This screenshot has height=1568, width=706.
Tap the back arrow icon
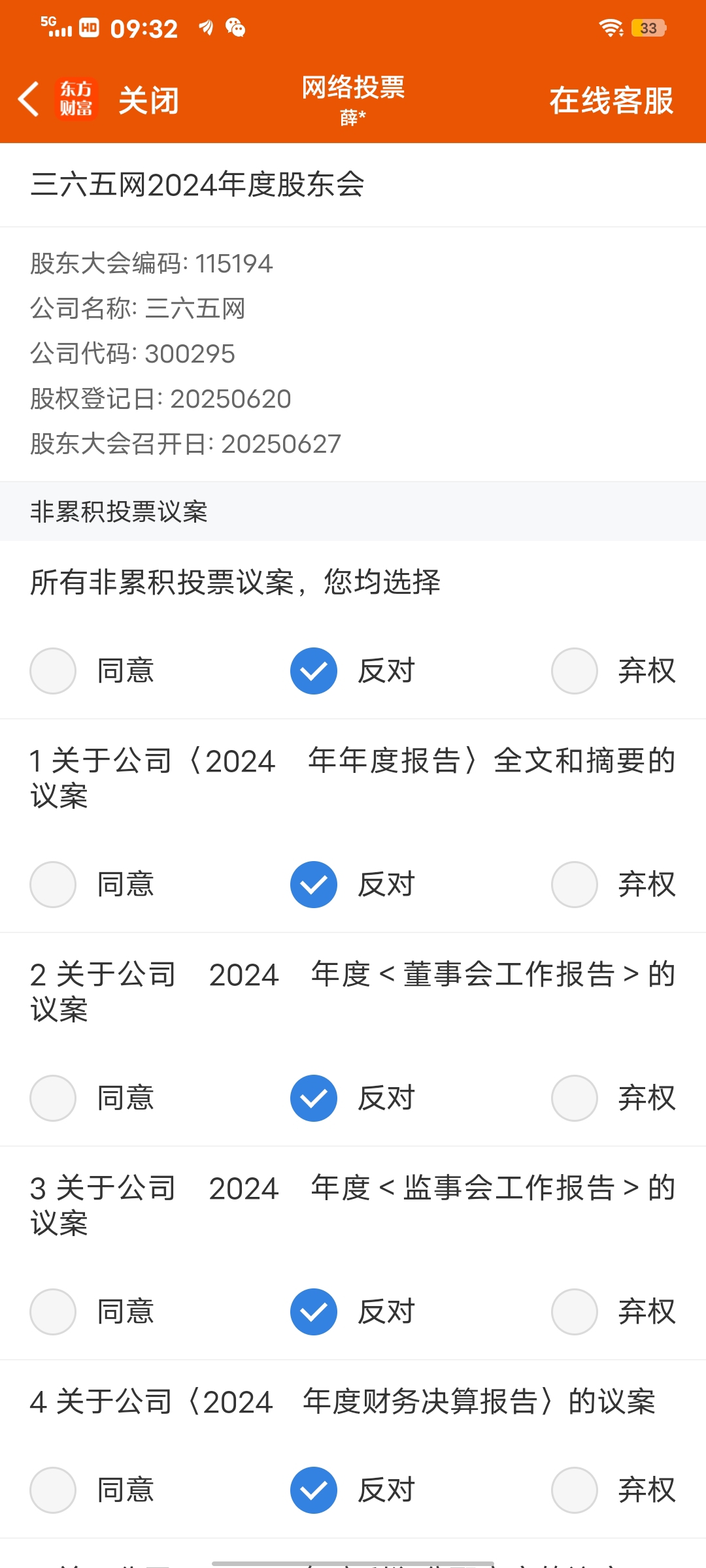(29, 100)
